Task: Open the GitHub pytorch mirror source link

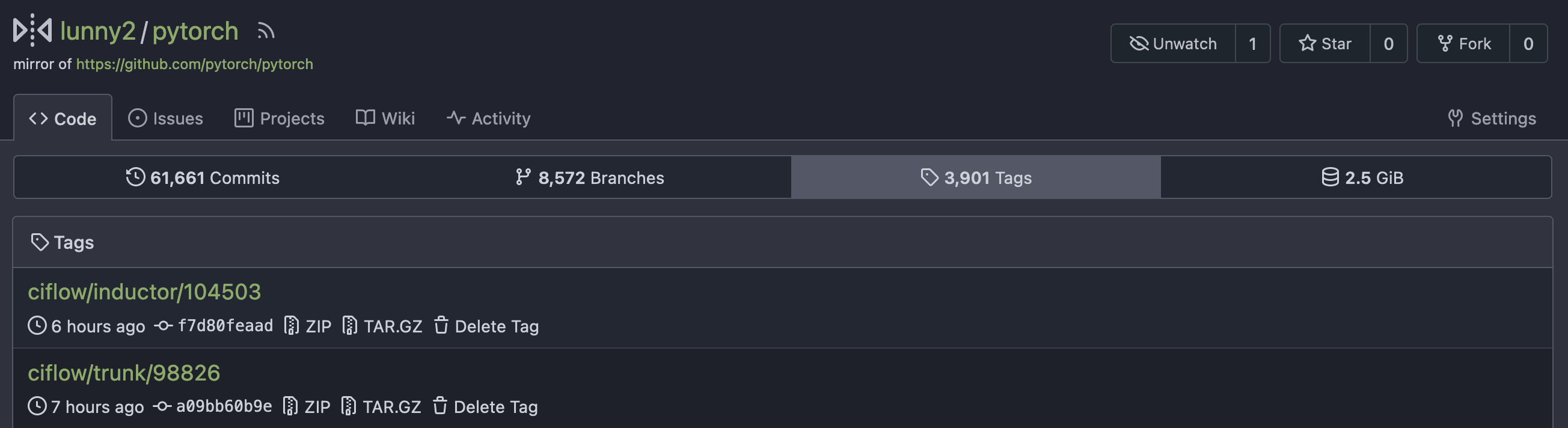Action: coord(194,64)
